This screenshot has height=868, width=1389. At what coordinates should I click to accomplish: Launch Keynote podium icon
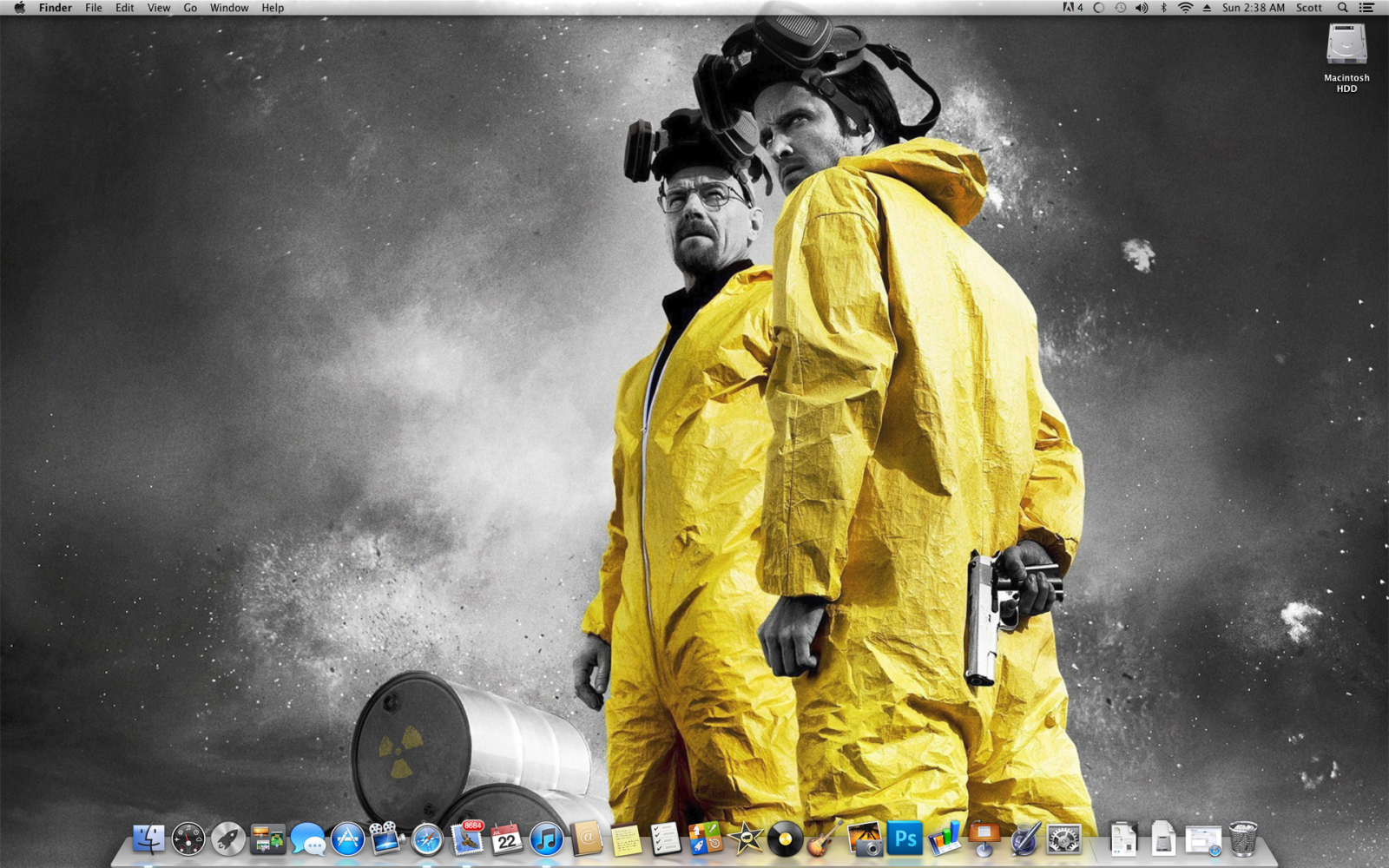pos(984,839)
